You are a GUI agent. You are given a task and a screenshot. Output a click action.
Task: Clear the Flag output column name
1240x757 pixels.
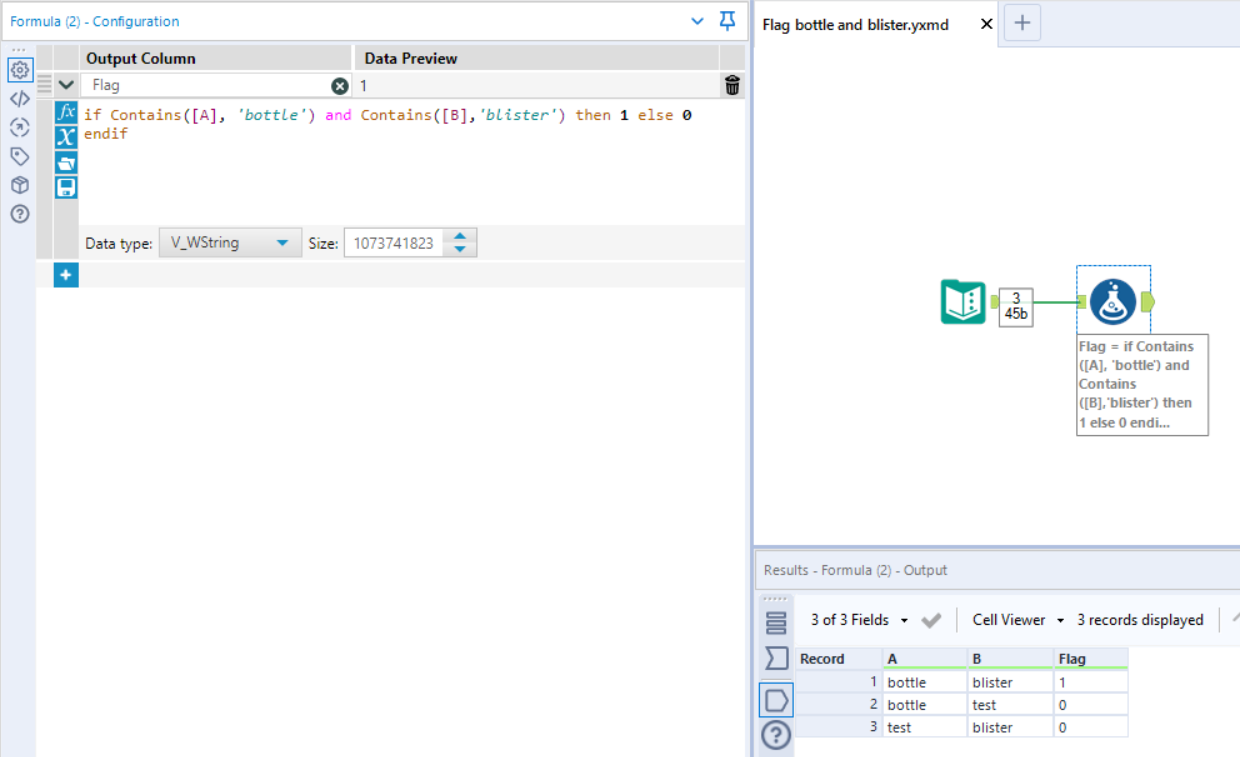click(x=339, y=86)
